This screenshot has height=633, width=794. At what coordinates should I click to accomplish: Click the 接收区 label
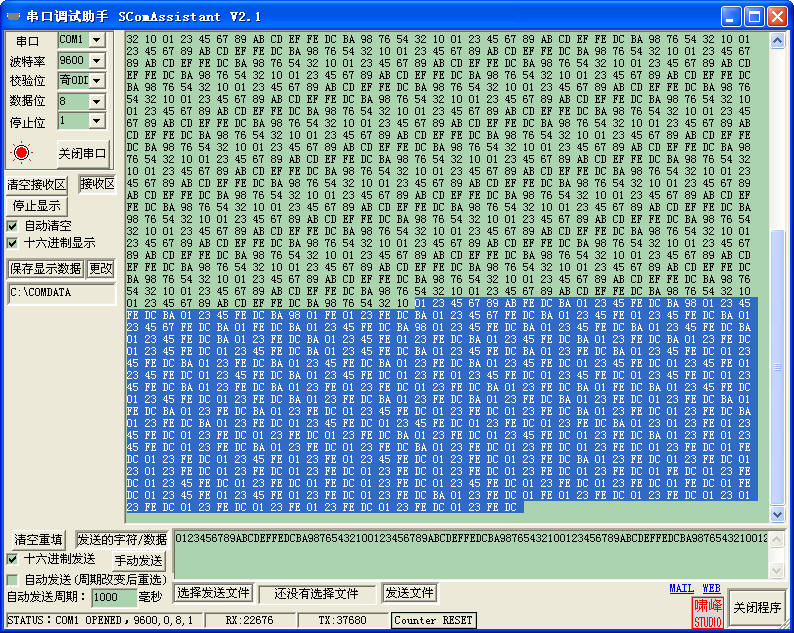(x=97, y=184)
